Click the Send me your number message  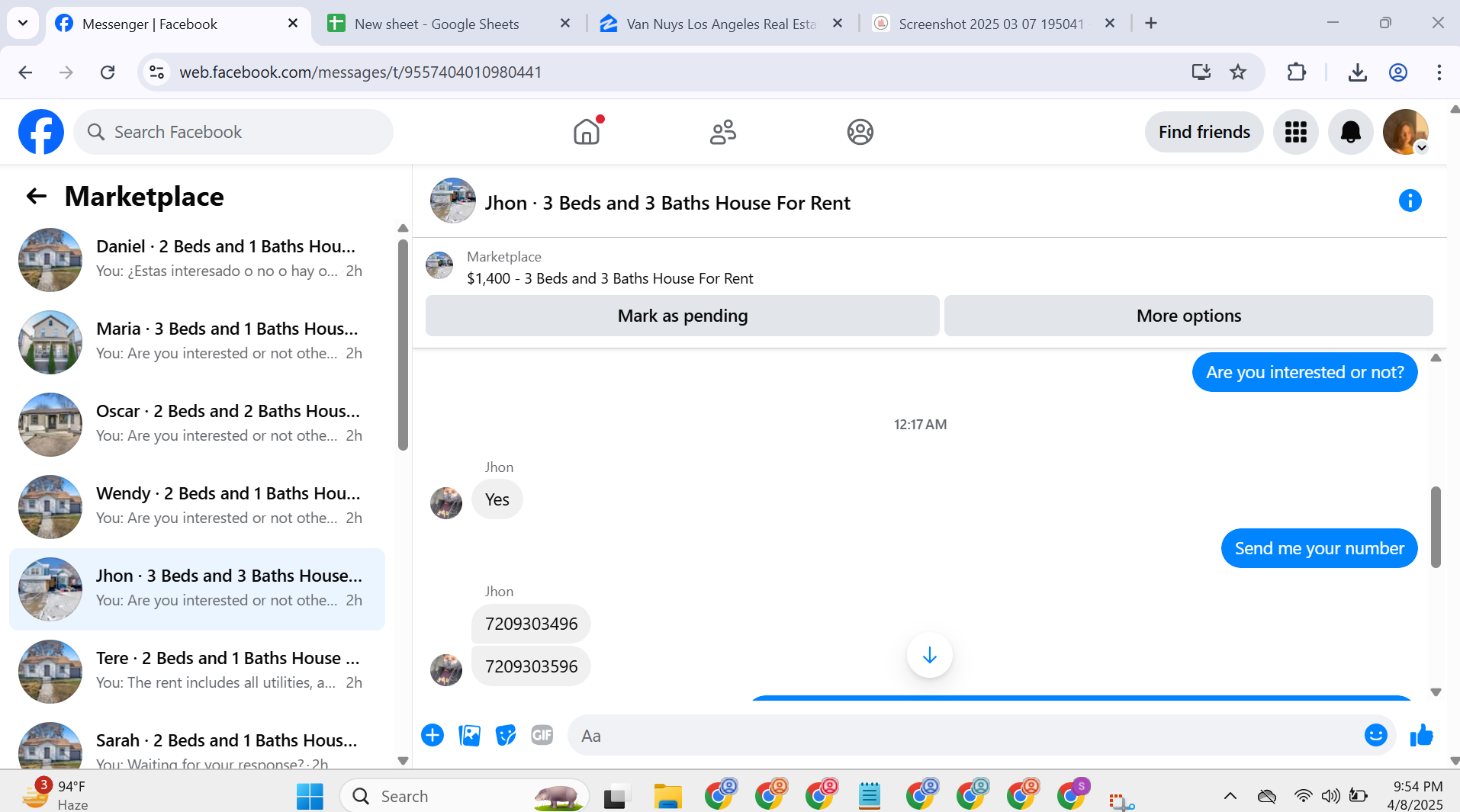(x=1319, y=548)
